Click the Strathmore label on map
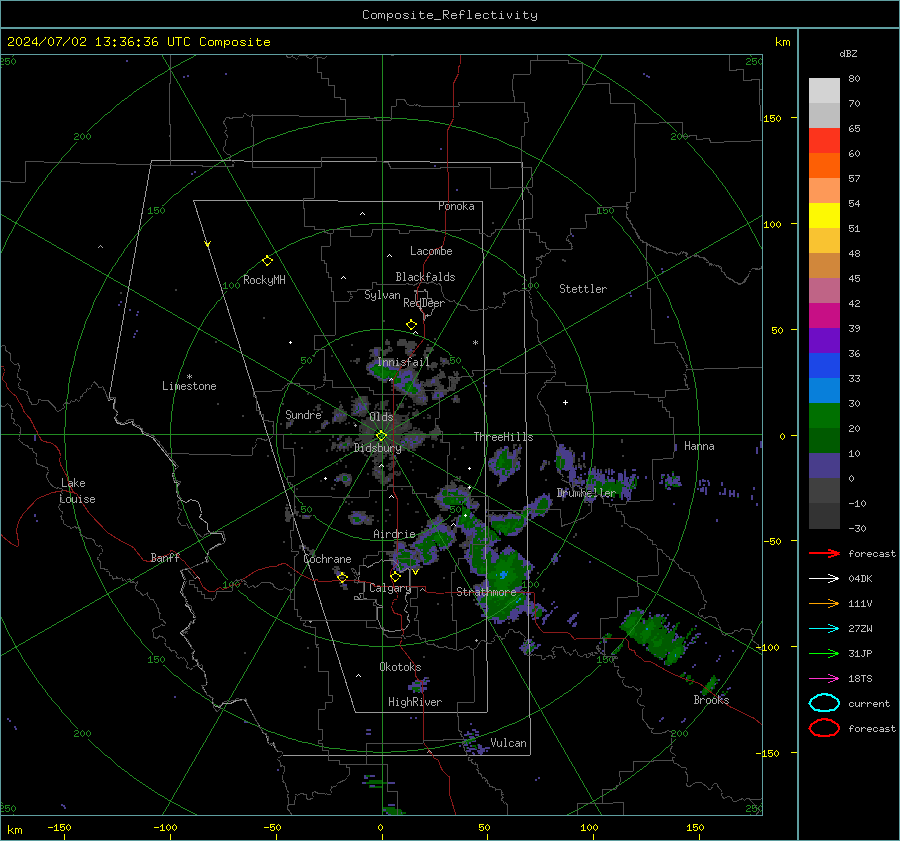Image resolution: width=900 pixels, height=841 pixels. 486,592
